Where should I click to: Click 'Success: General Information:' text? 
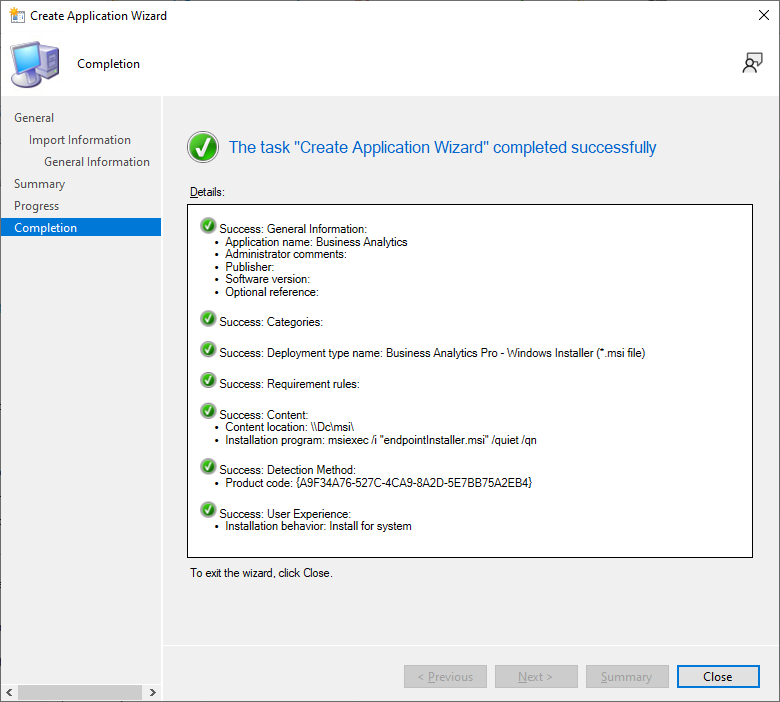(293, 229)
